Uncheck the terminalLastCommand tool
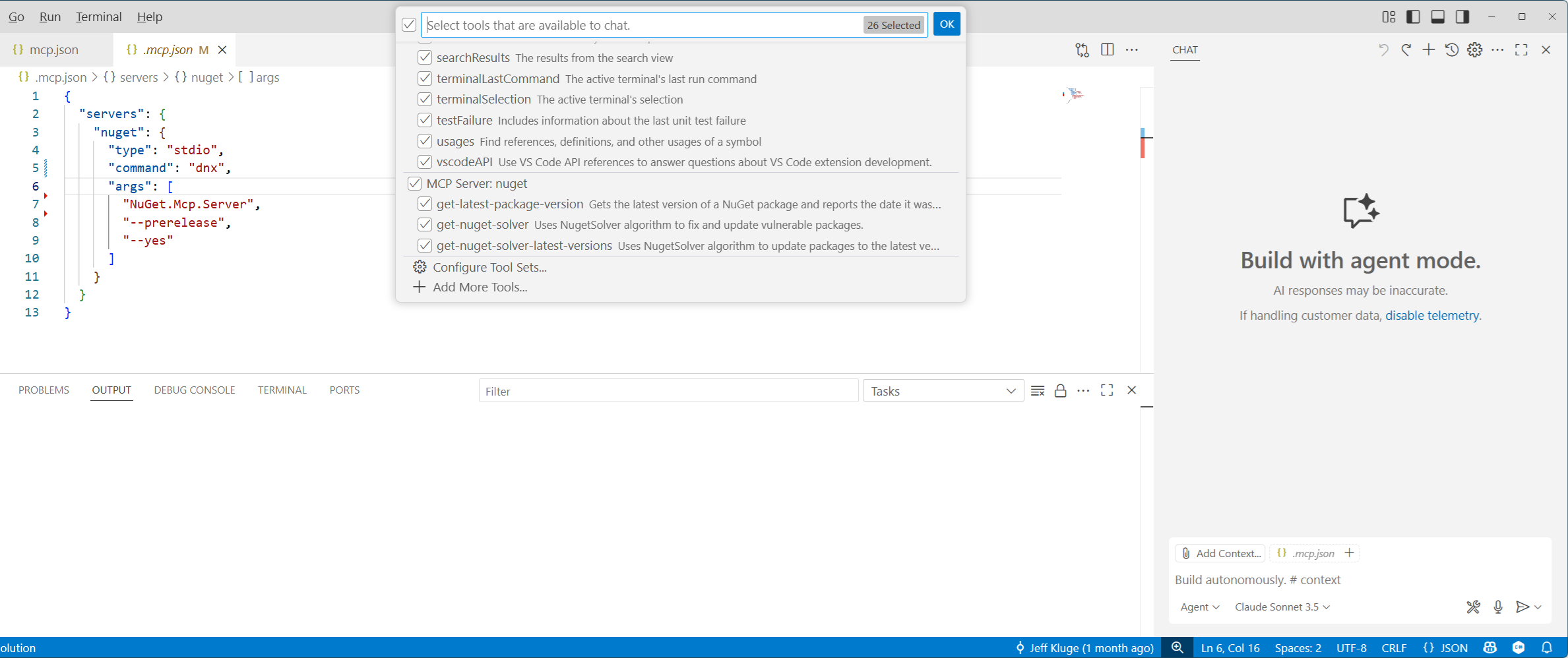The image size is (1568, 658). (425, 78)
